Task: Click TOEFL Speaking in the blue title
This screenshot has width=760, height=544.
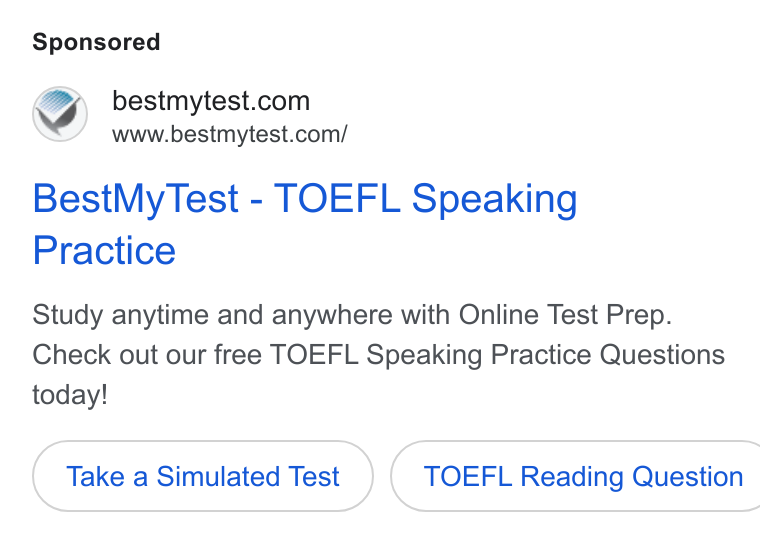Action: tap(426, 199)
